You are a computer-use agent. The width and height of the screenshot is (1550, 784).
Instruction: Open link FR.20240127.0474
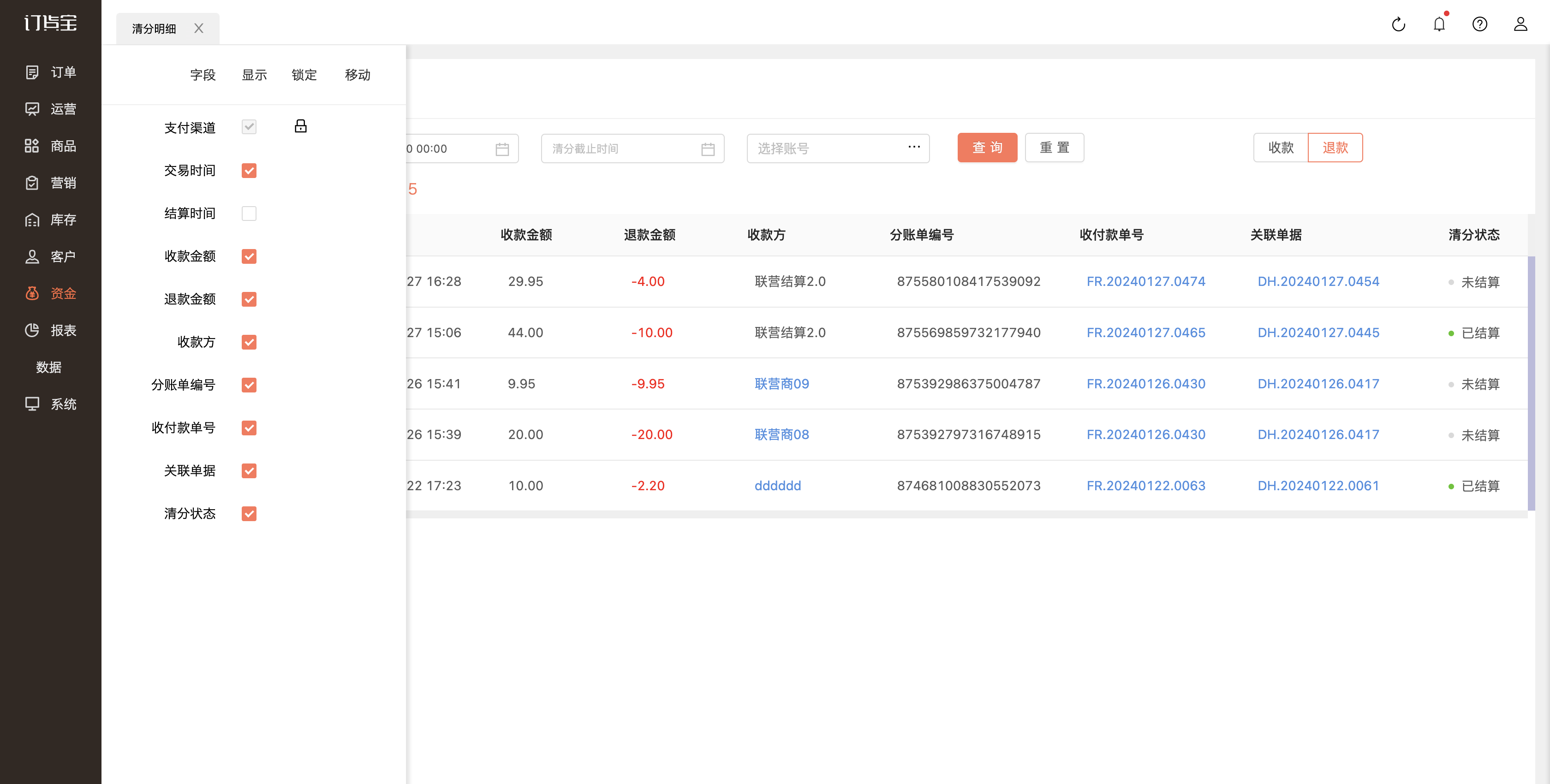point(1145,282)
